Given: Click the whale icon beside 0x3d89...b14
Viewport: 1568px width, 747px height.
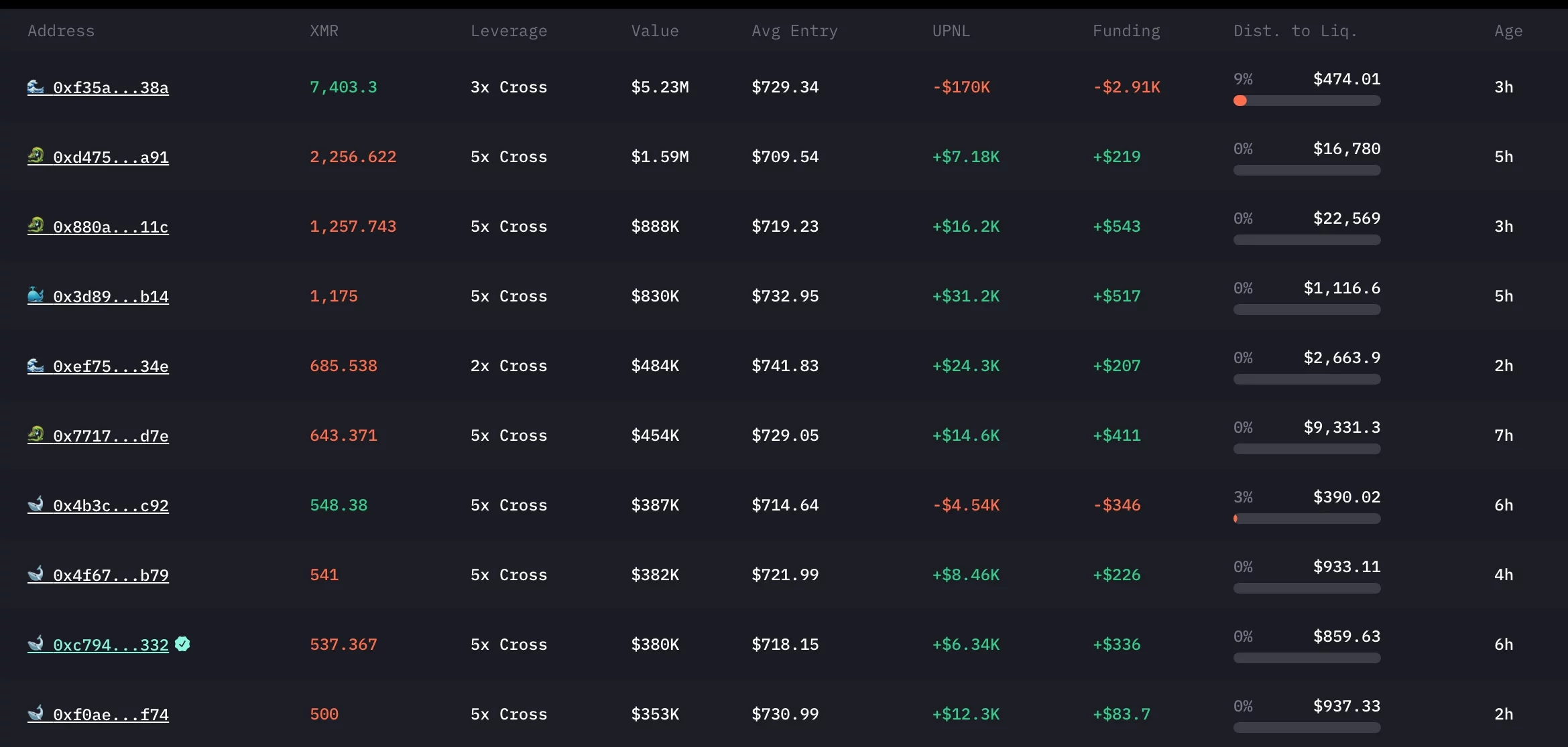Looking at the screenshot, I should (x=37, y=295).
